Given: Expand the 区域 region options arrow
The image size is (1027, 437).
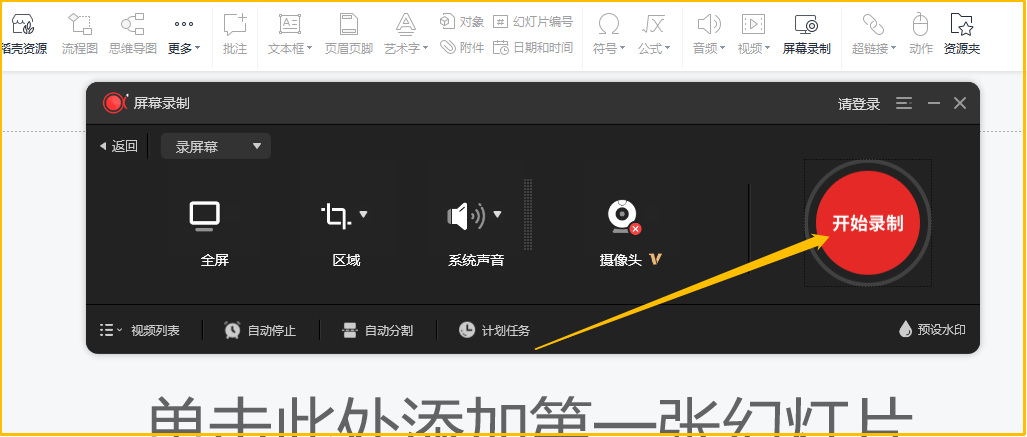Looking at the screenshot, I should (x=364, y=214).
